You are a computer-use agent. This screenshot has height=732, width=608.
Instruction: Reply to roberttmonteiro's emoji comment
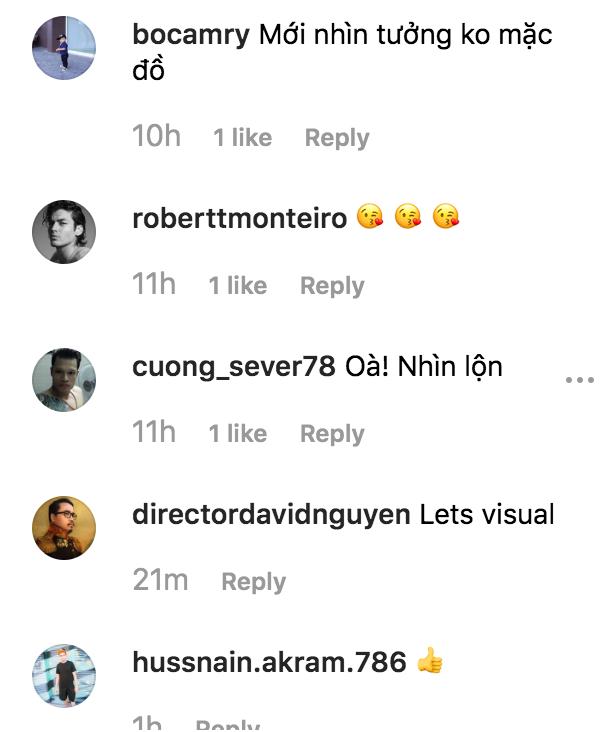tap(332, 286)
